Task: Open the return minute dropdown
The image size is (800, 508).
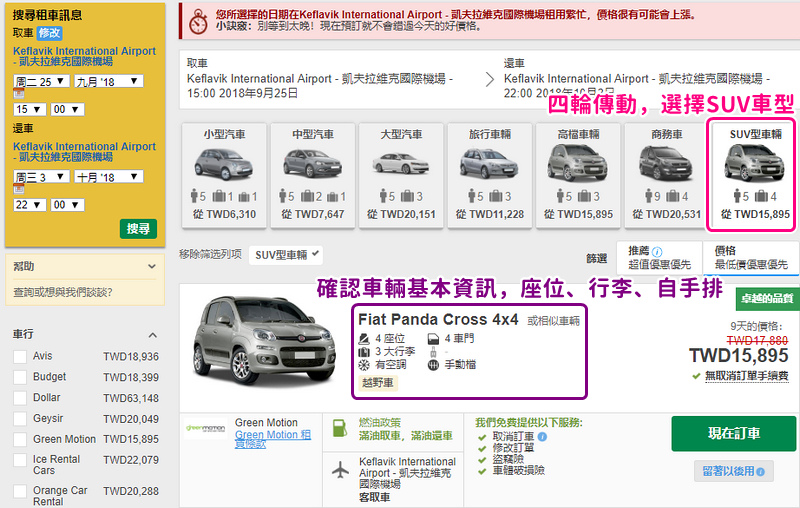Action: (67, 205)
